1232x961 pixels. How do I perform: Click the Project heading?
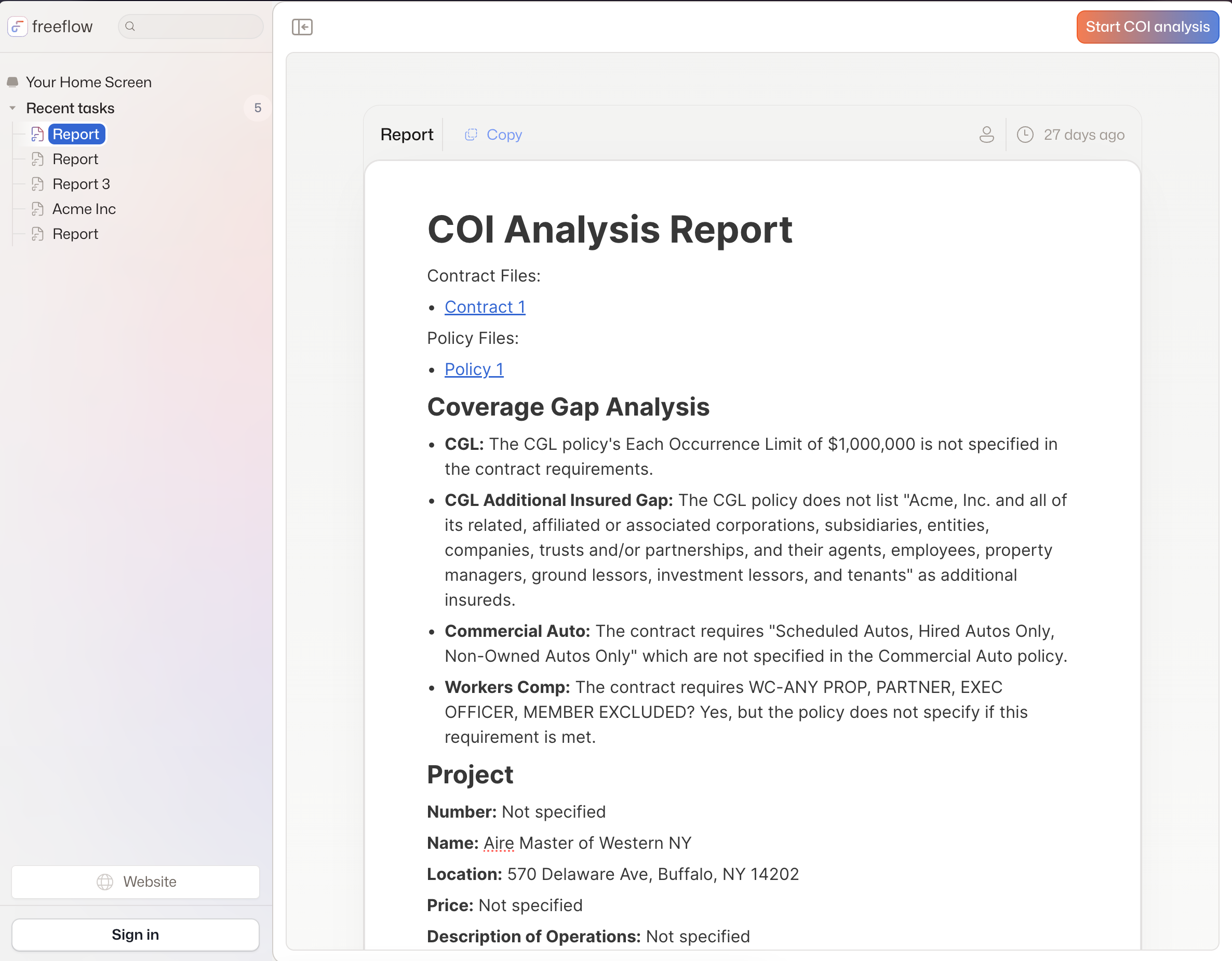[470, 774]
